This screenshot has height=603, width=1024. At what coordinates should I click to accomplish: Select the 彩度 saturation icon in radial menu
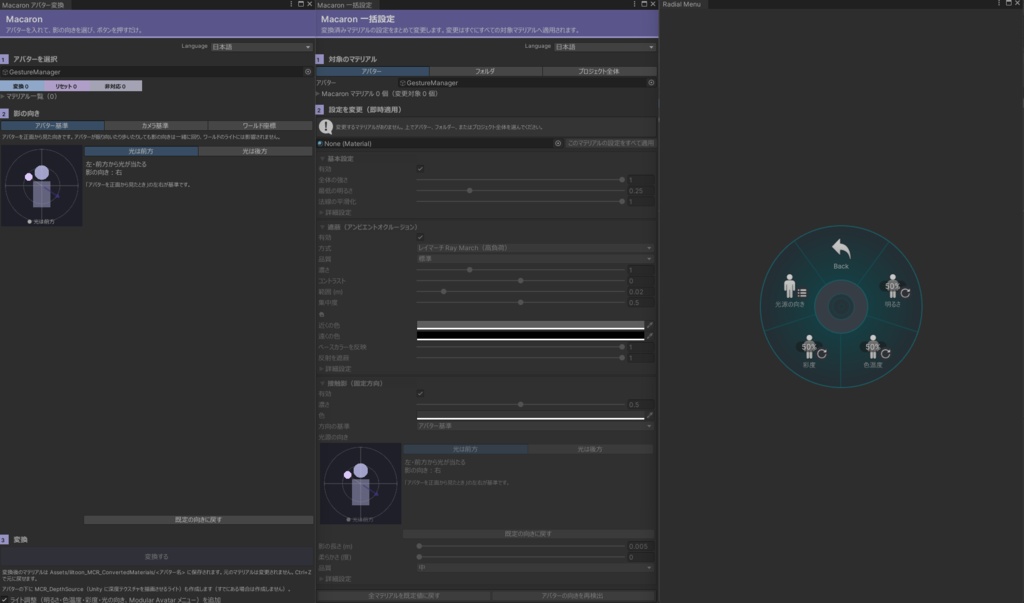(x=810, y=348)
